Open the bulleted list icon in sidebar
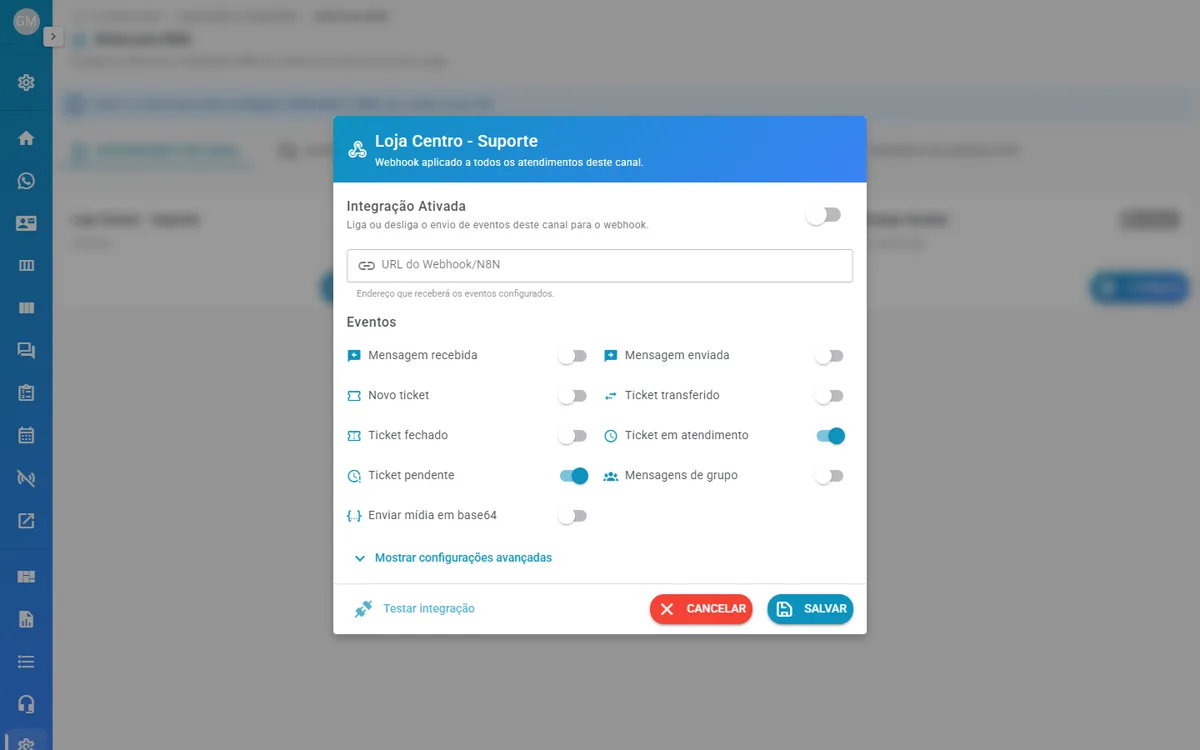Viewport: 1200px width, 750px height. click(x=26, y=662)
